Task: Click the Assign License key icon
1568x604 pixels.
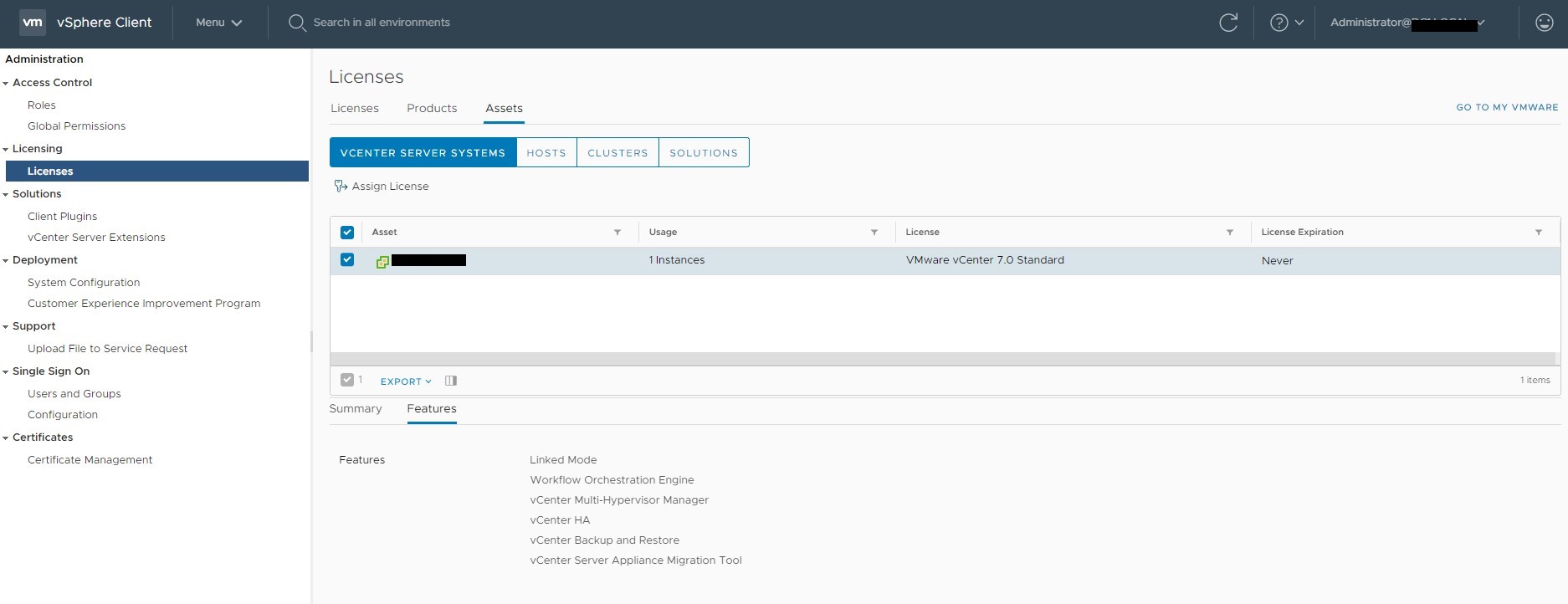Action: point(341,187)
